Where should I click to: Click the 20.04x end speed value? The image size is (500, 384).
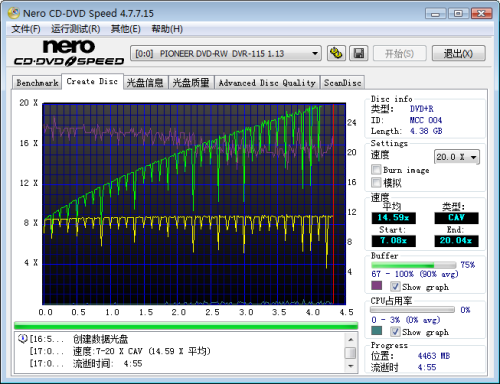[x=456, y=241]
